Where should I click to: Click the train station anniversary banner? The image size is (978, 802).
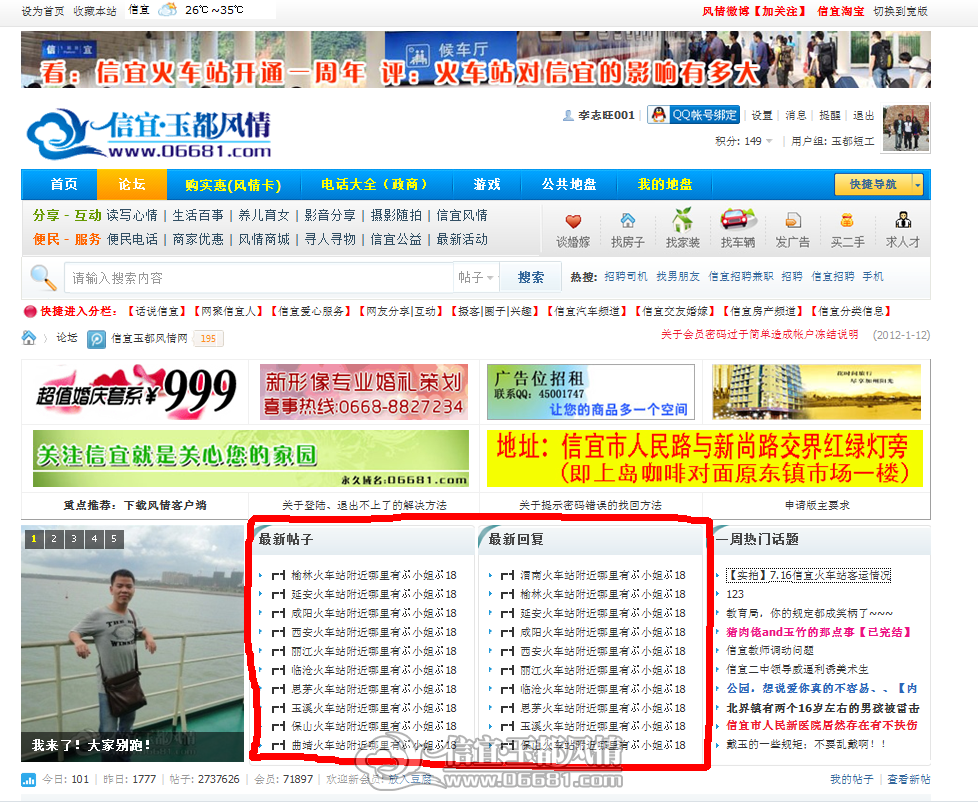(475, 59)
